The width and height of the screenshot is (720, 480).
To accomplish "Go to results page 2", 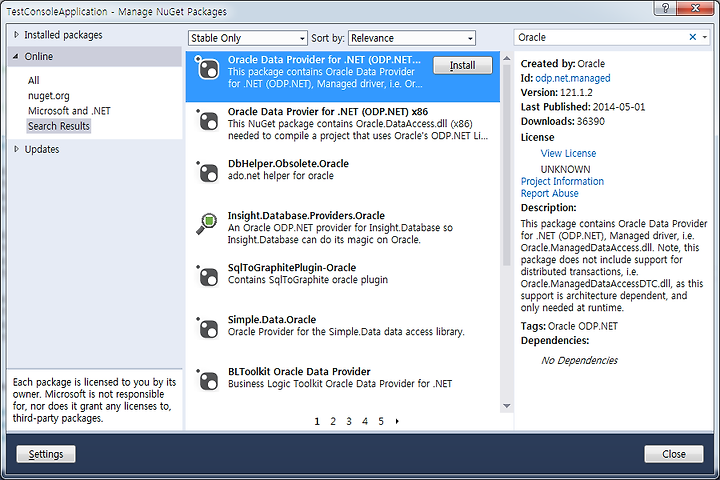I will pos(333,421).
